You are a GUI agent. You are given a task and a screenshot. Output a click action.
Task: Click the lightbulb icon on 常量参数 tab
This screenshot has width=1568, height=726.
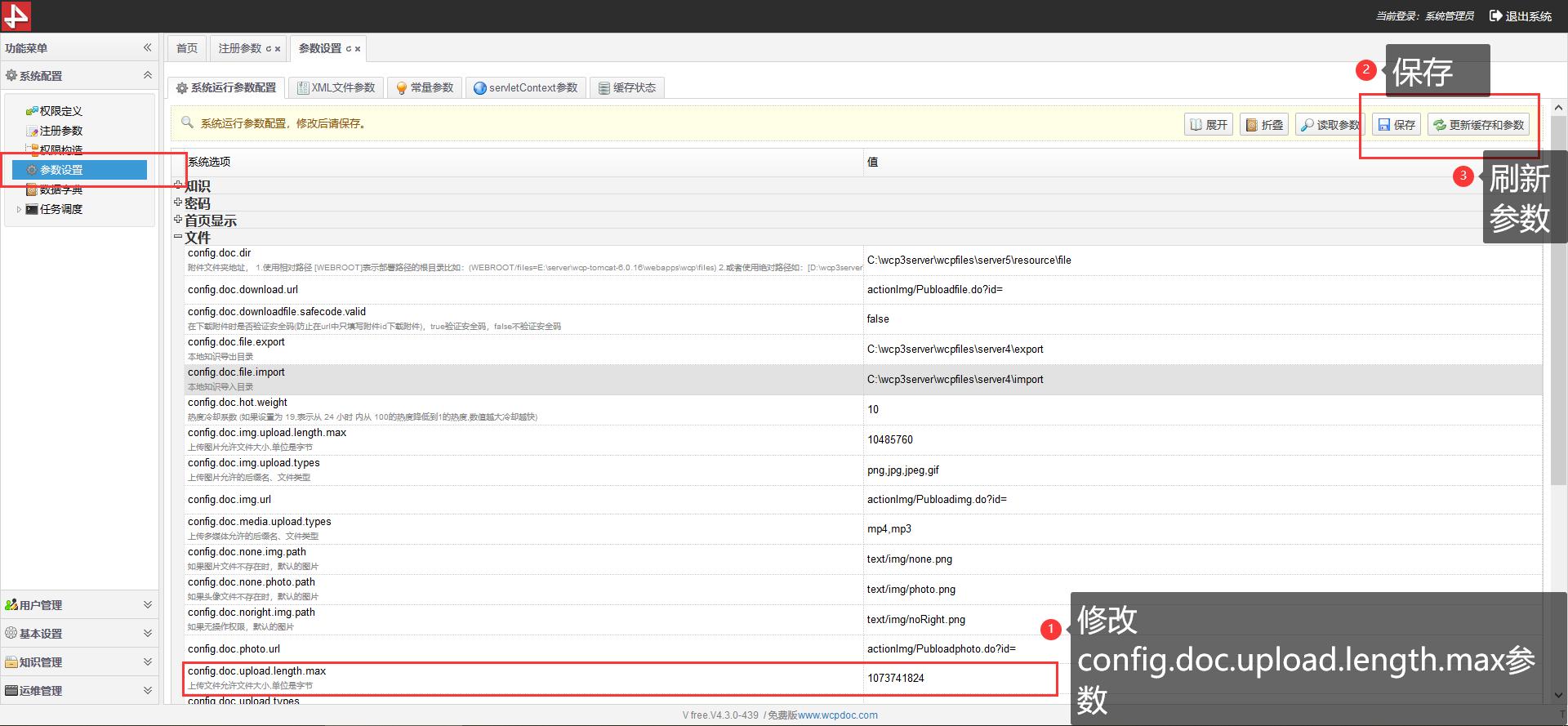(402, 88)
